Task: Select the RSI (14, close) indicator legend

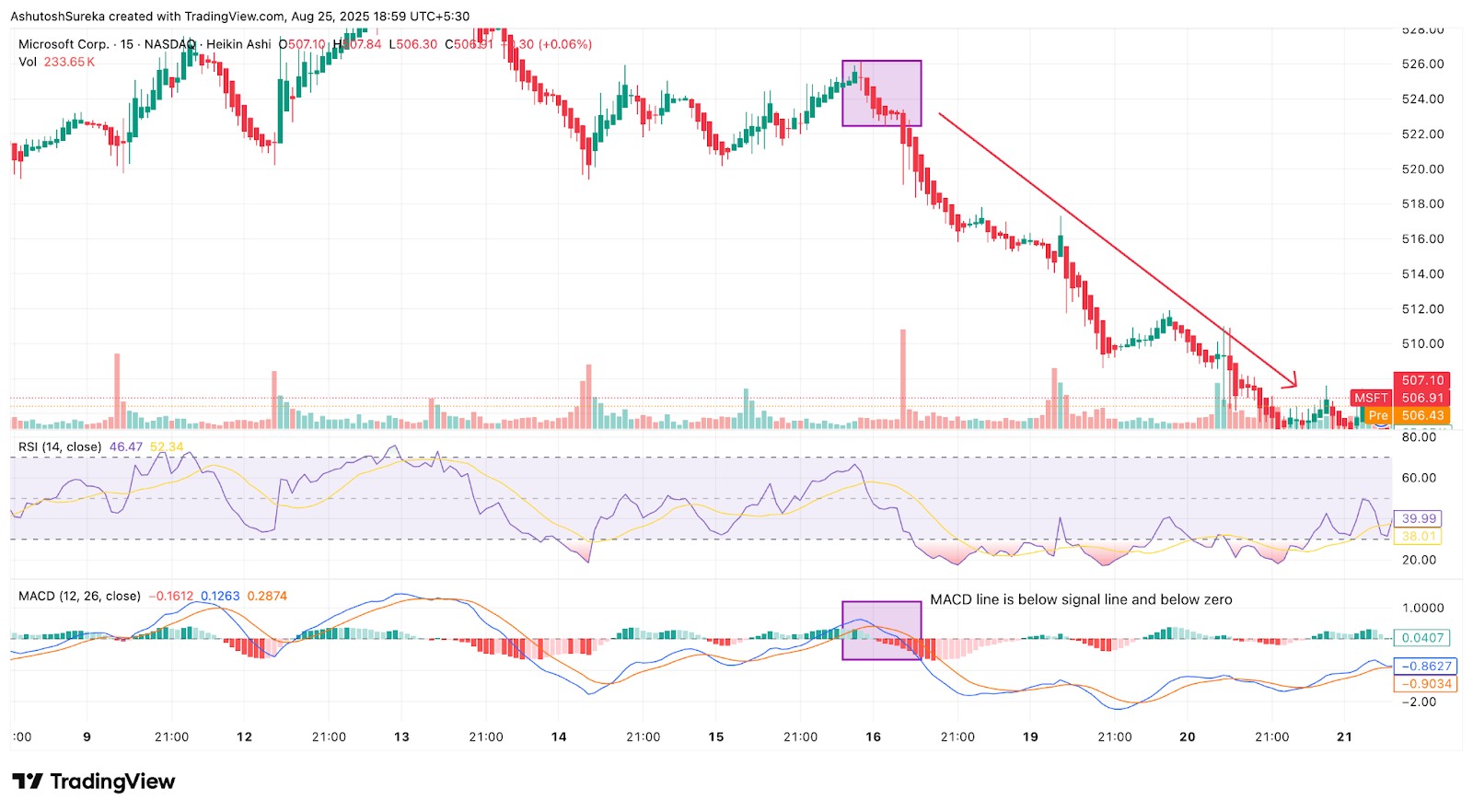Action: [60, 447]
